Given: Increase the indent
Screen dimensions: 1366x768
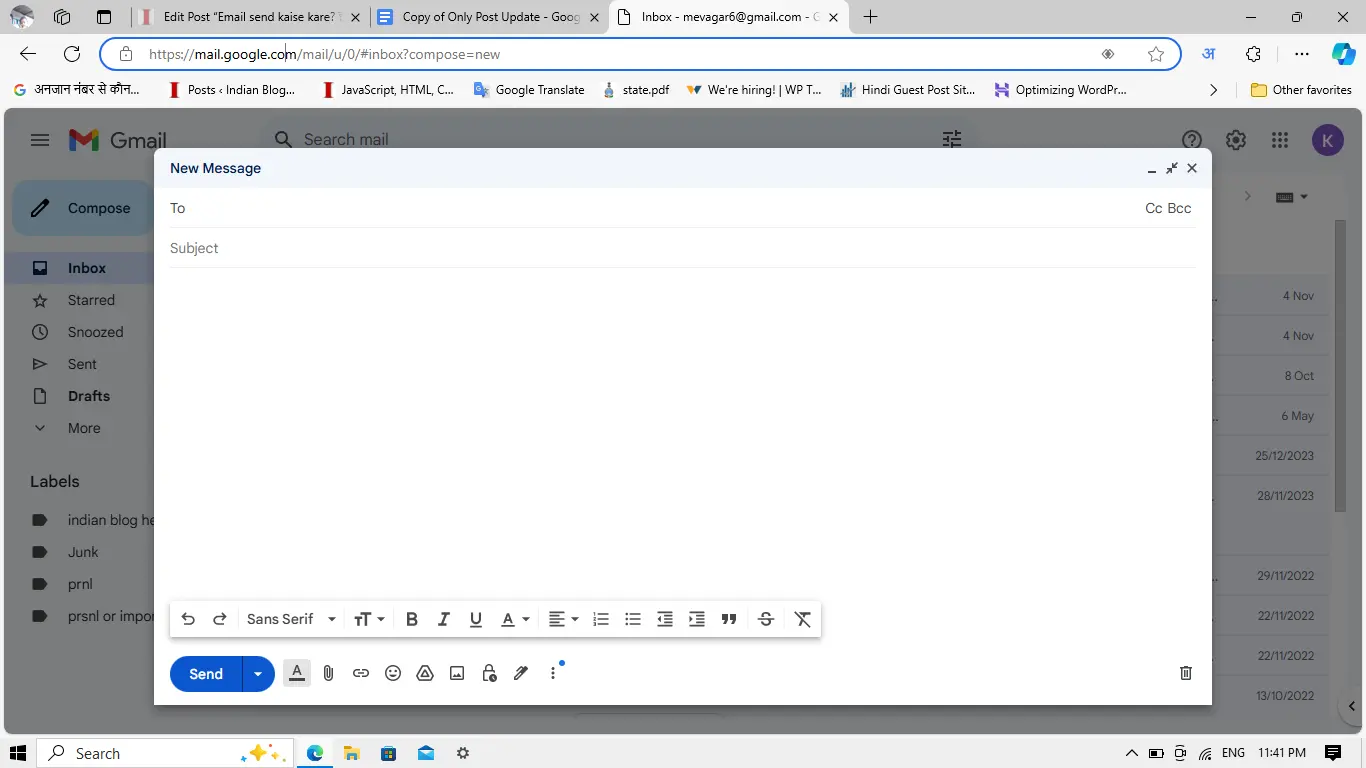Looking at the screenshot, I should [697, 619].
